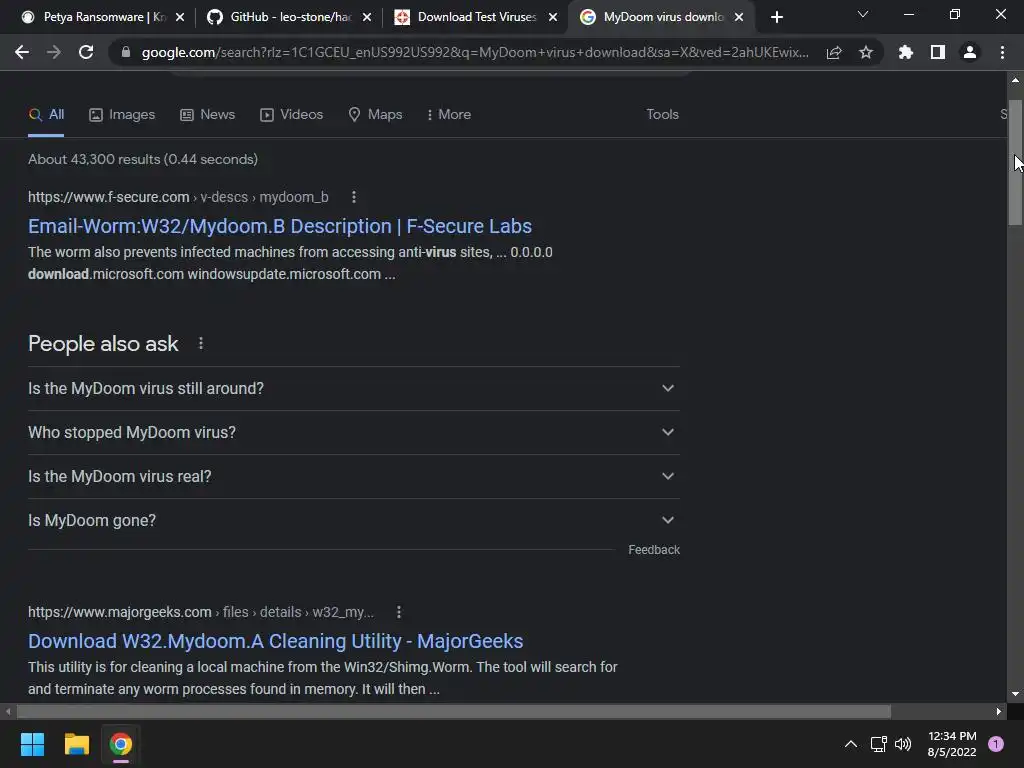Open the Chrome three-dot menu
This screenshot has height=768, width=1024.
tap(1002, 52)
